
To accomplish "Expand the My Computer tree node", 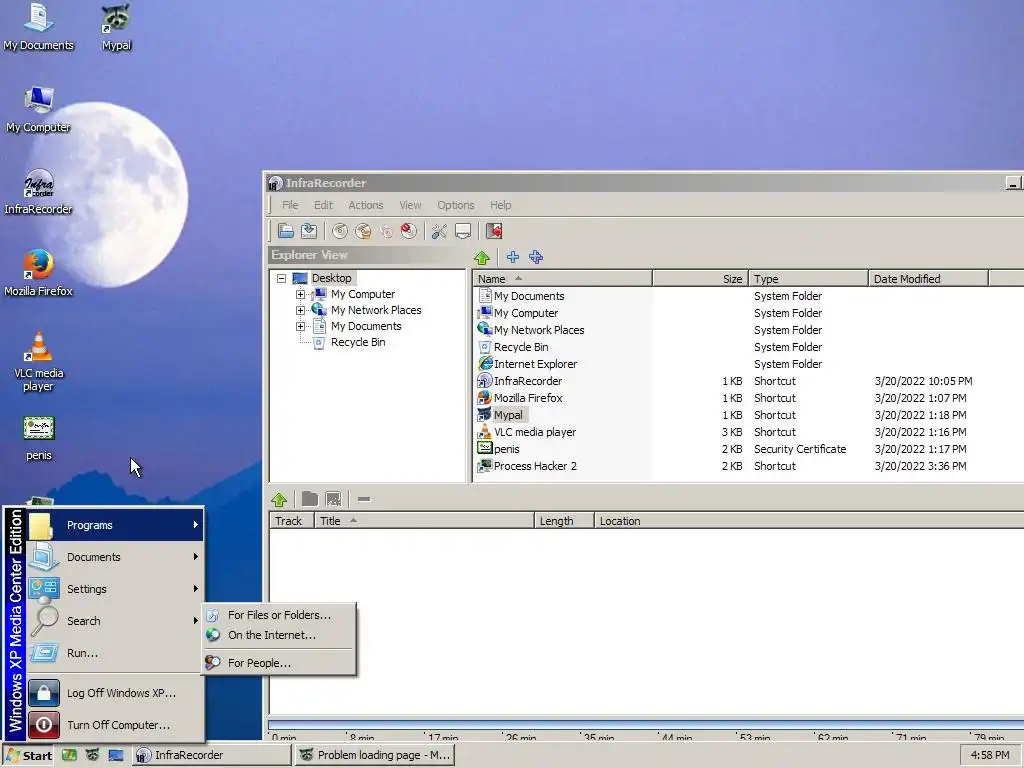I will click(x=300, y=295).
